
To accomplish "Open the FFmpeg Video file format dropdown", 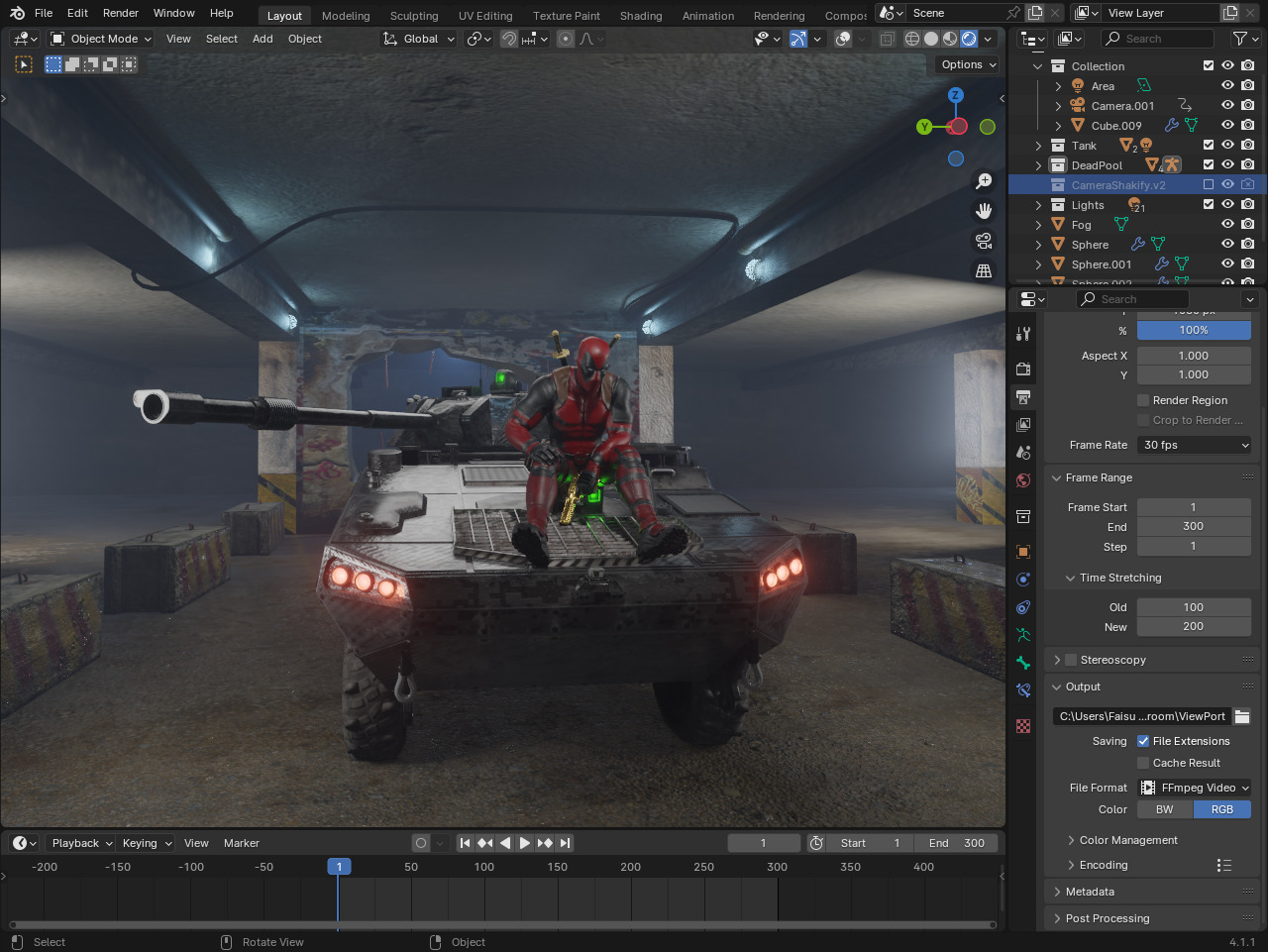I will point(1195,788).
